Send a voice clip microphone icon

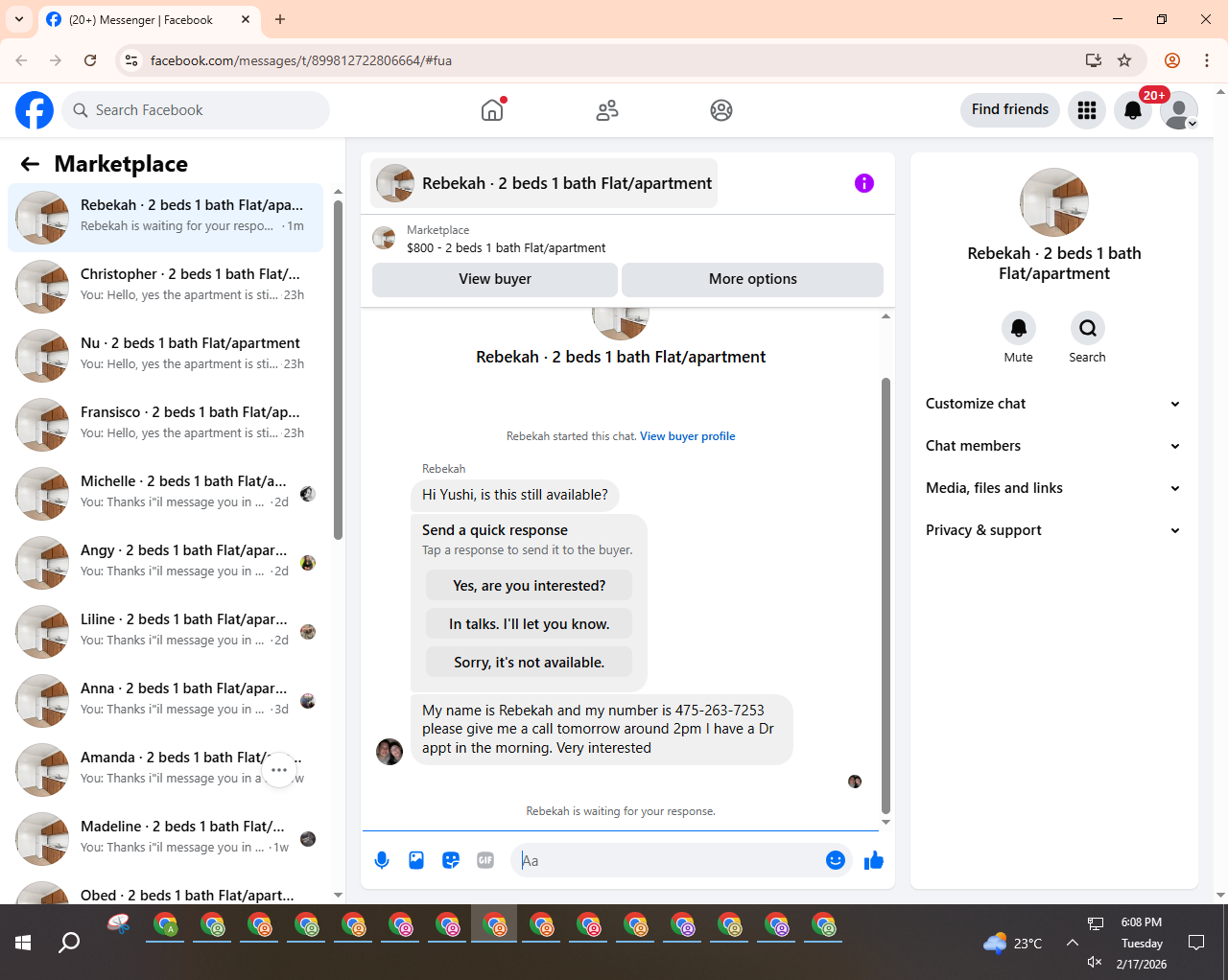(x=382, y=860)
